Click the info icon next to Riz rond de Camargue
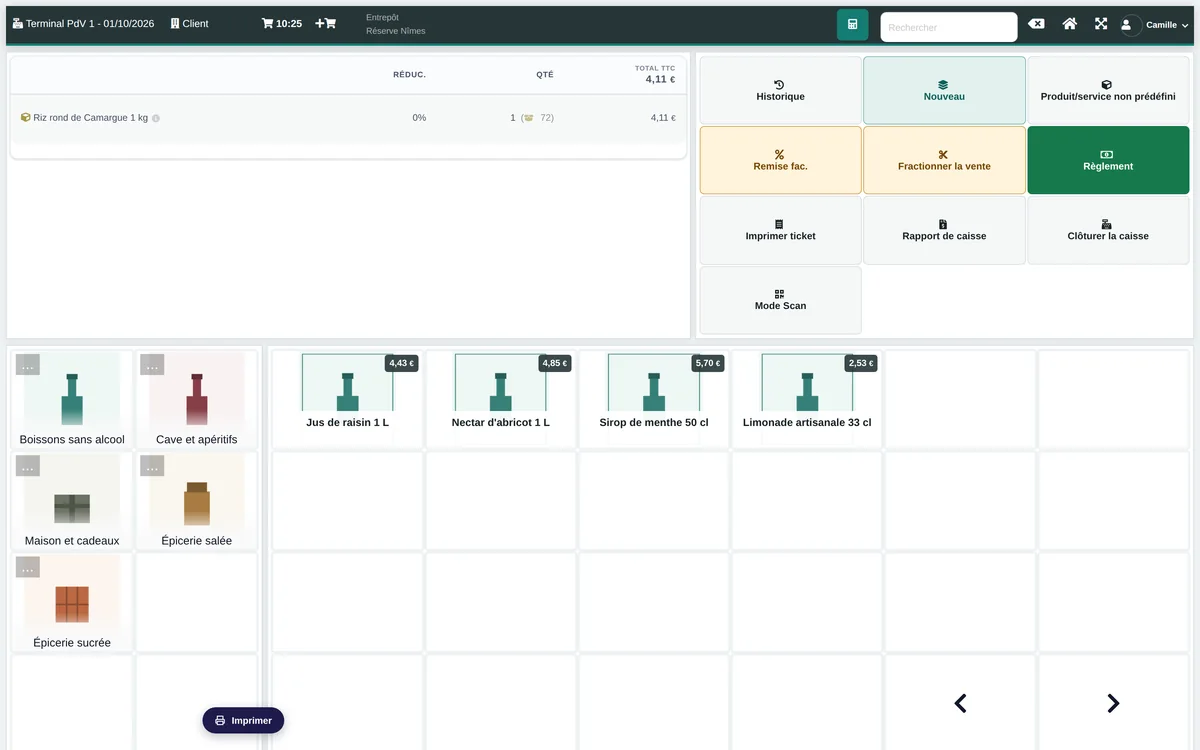 pos(156,118)
